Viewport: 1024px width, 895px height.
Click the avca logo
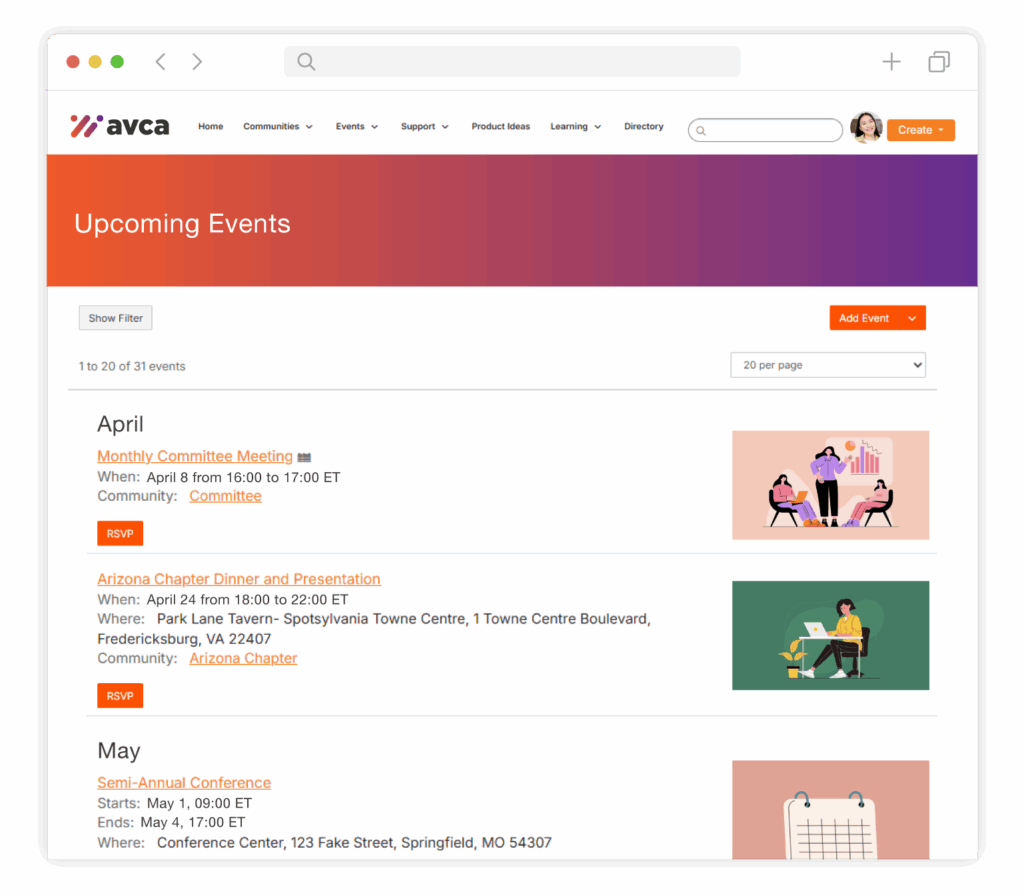point(120,126)
